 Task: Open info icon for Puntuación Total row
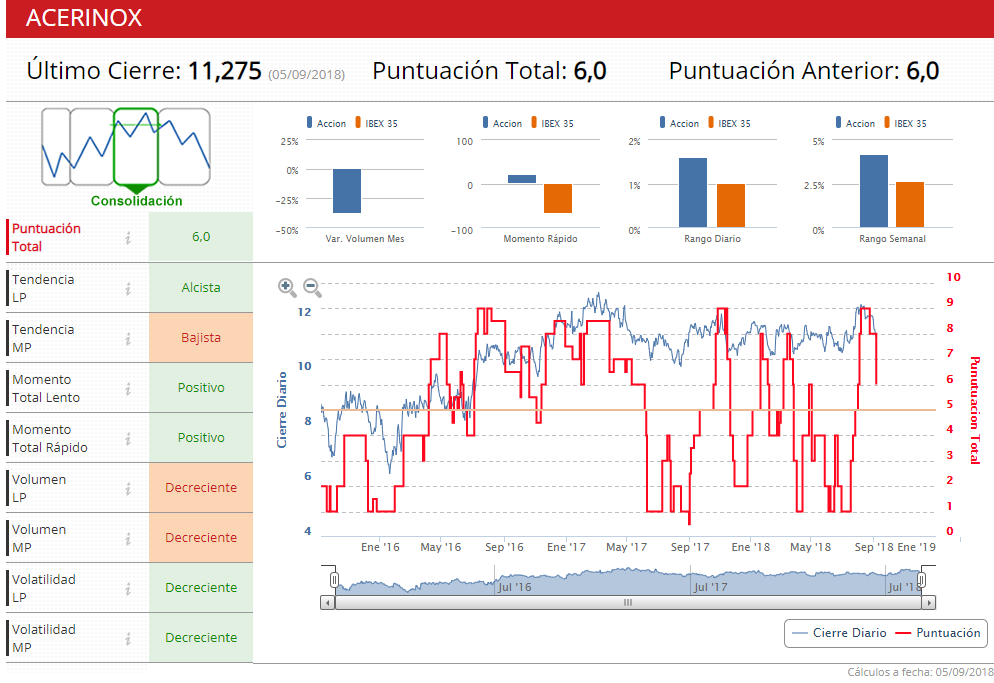click(128, 238)
